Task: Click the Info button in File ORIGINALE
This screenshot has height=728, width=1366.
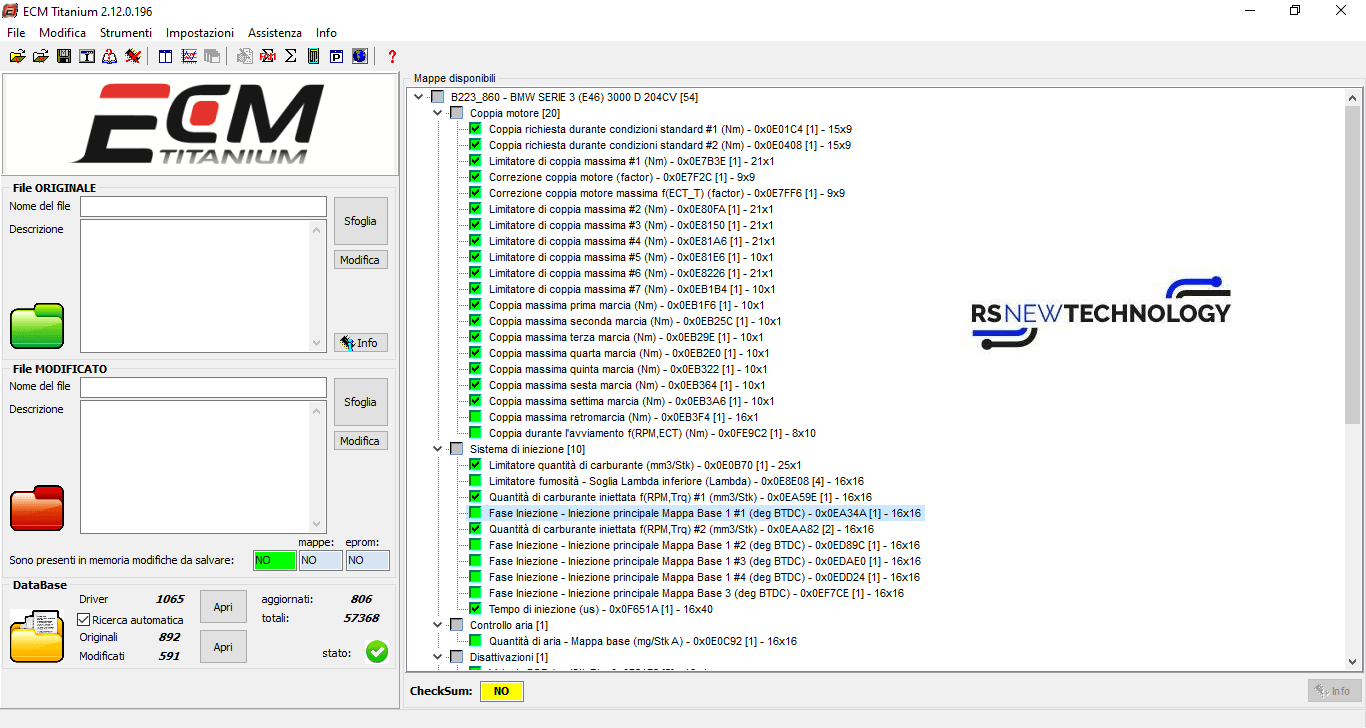Action: coord(361,343)
